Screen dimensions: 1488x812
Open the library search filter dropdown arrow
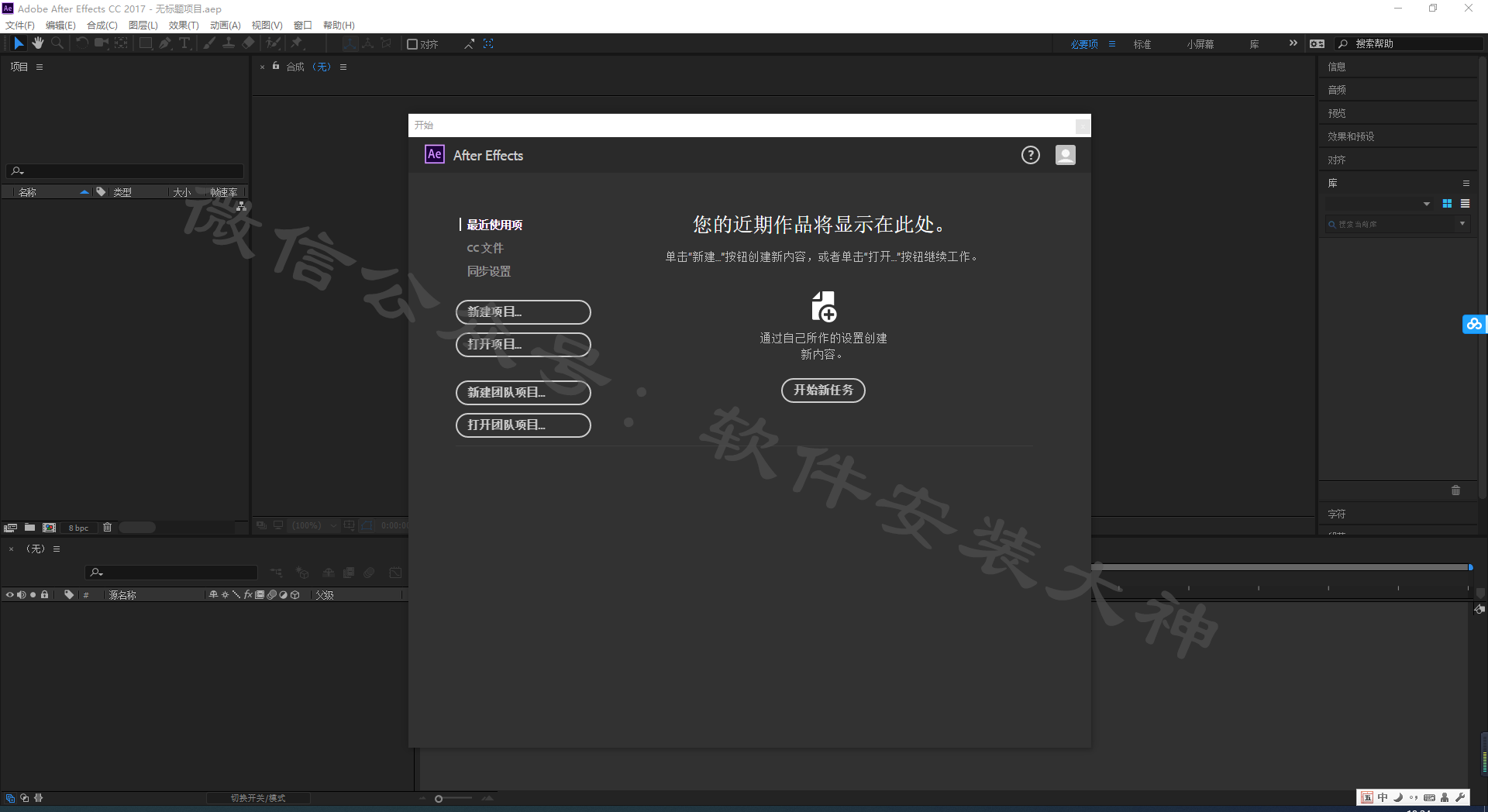[x=1462, y=224]
